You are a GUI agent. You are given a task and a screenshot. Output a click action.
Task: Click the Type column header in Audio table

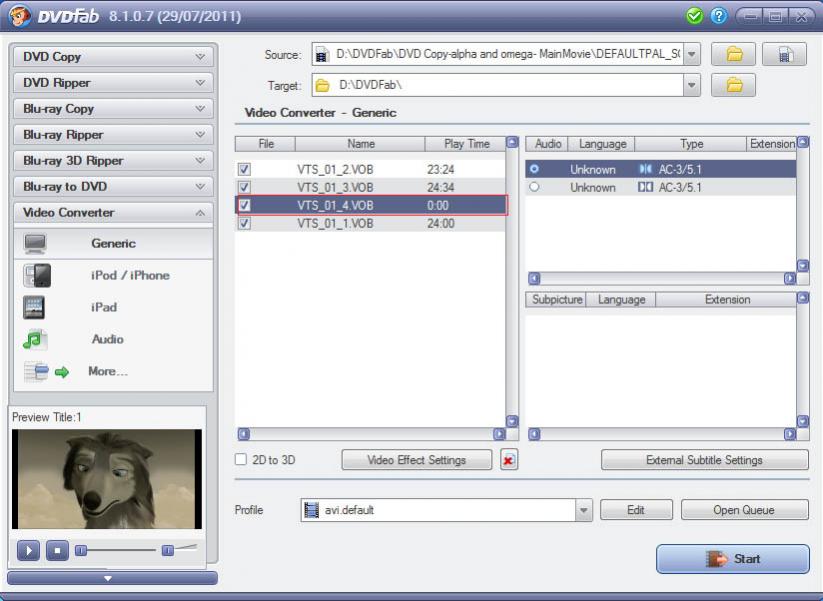point(691,144)
